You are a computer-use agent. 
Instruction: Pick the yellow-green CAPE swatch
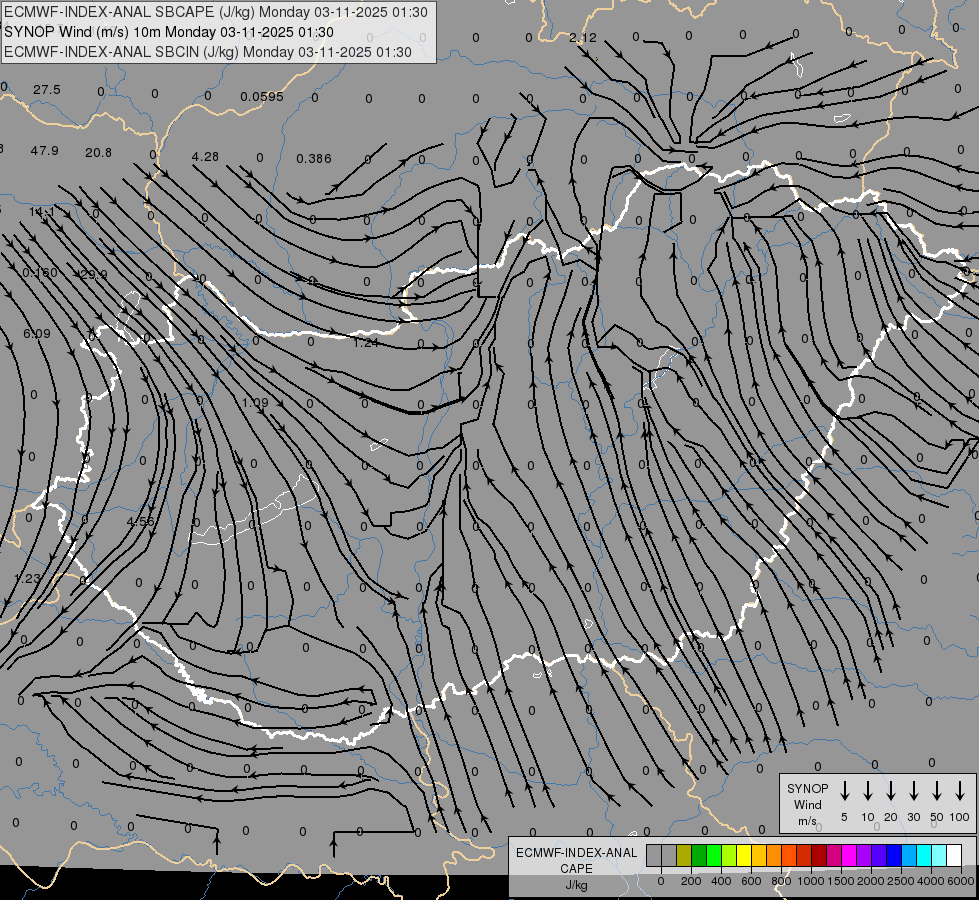coord(729,855)
